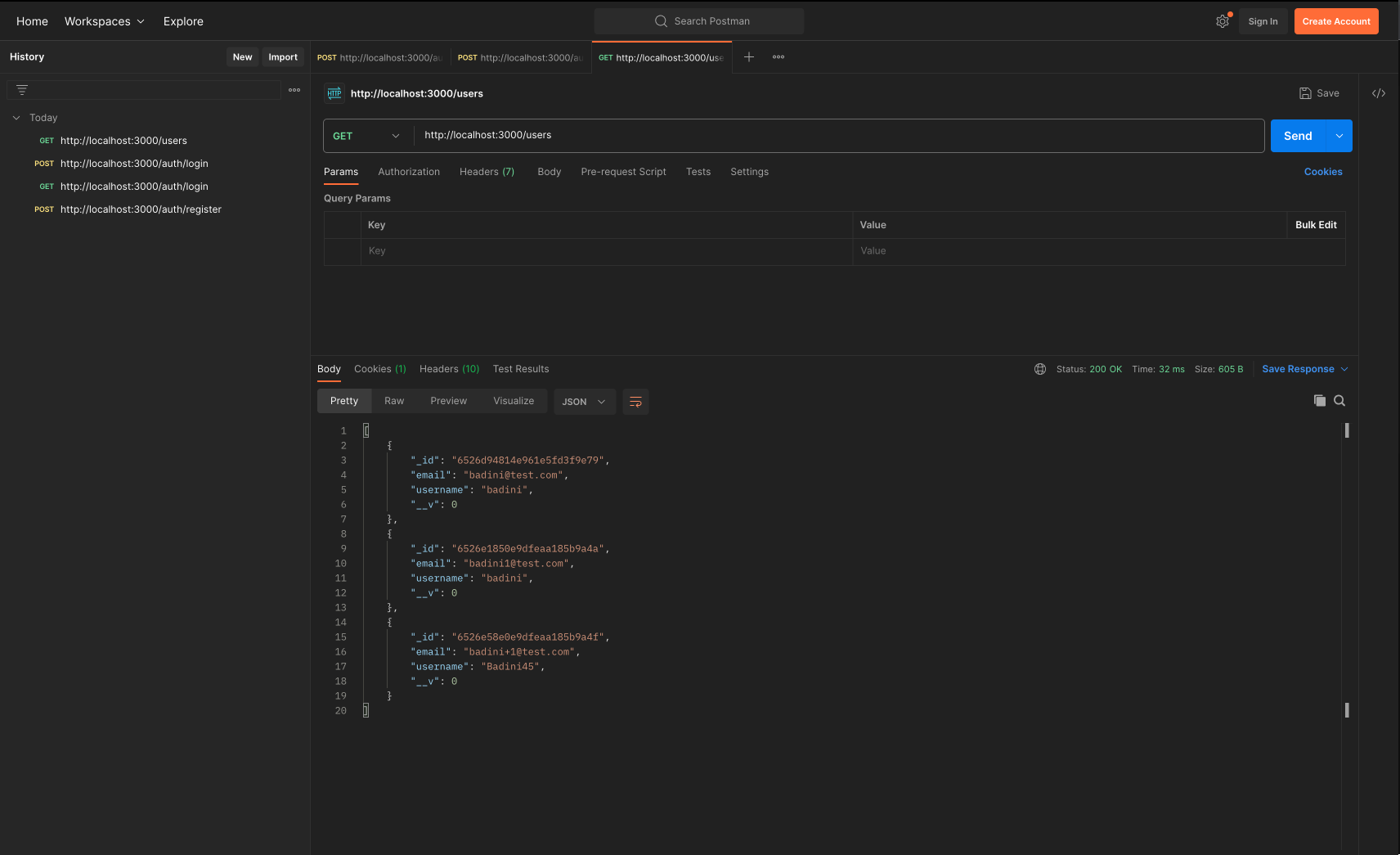Copy response body with copy icon
This screenshot has width=1400, height=855.
[x=1319, y=400]
